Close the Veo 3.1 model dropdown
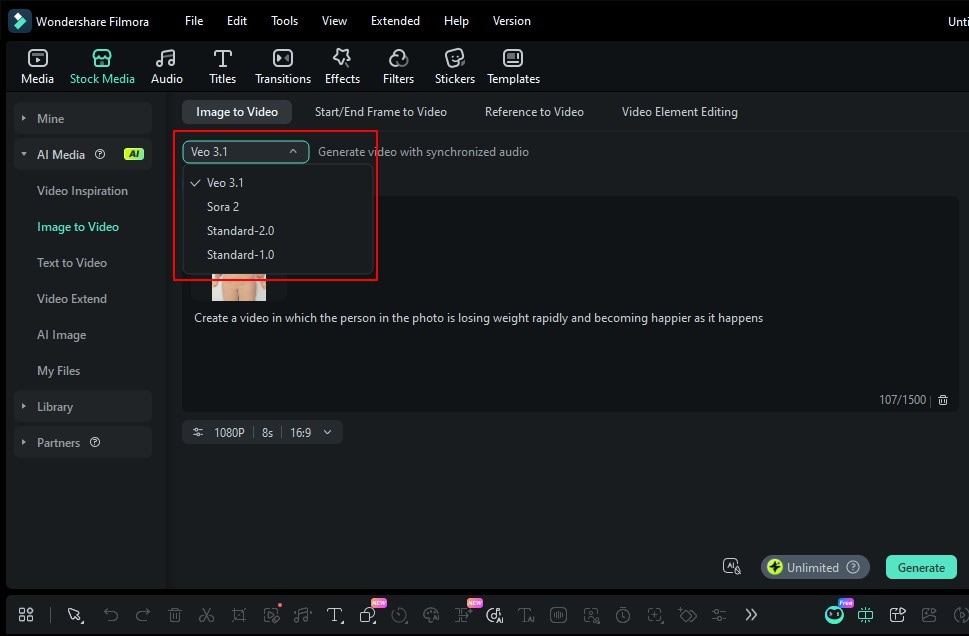Viewport: 969px width, 636px height. pos(245,151)
